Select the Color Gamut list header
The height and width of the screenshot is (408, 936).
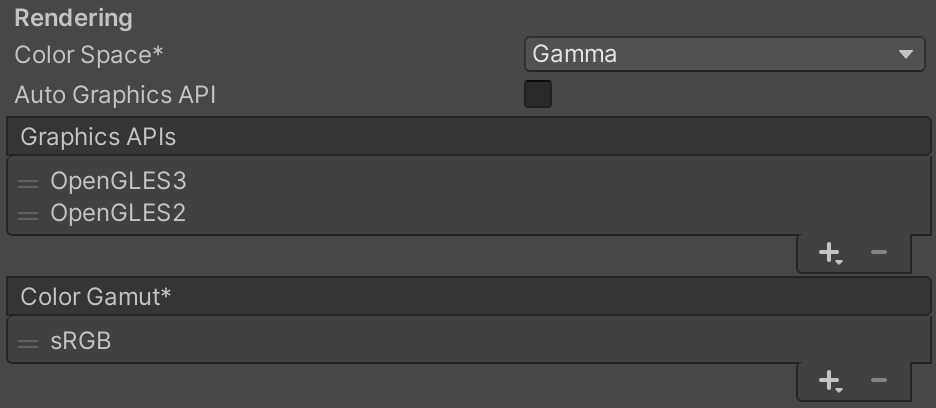pos(468,296)
